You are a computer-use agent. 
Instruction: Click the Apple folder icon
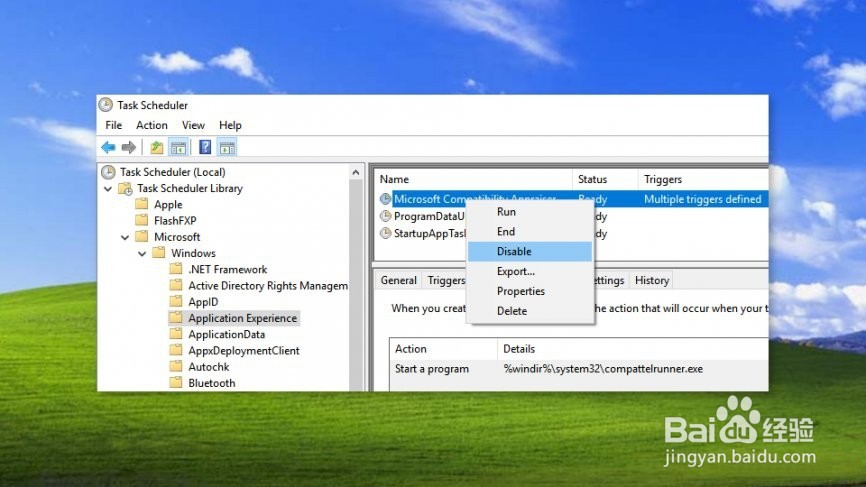pos(142,204)
